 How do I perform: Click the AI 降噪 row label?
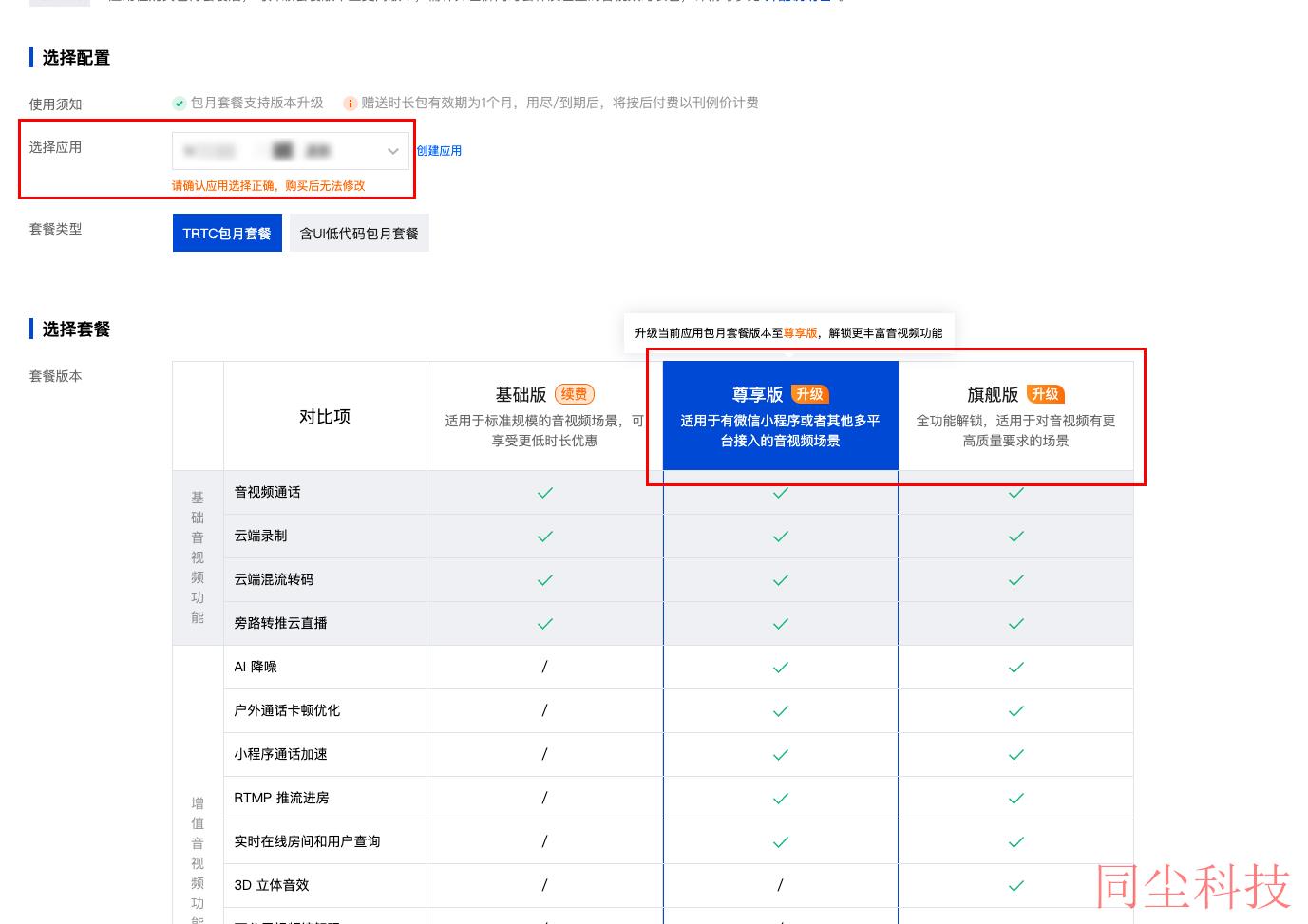(256, 667)
